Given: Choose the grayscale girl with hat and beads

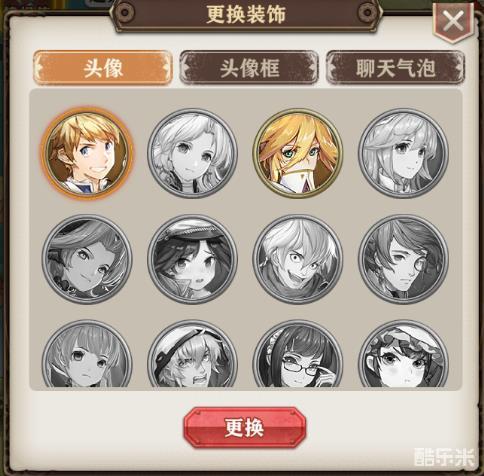Looking at the screenshot, I should (x=87, y=259).
